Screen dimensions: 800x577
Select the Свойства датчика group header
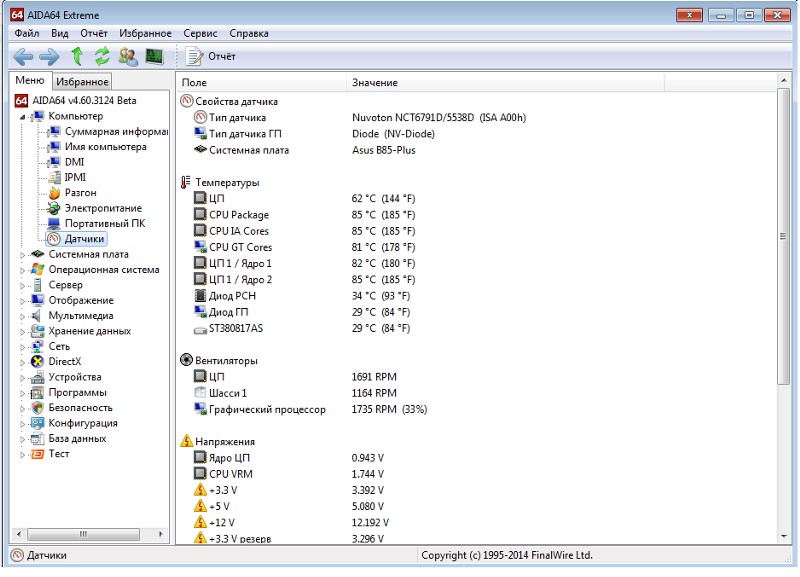[x=229, y=102]
